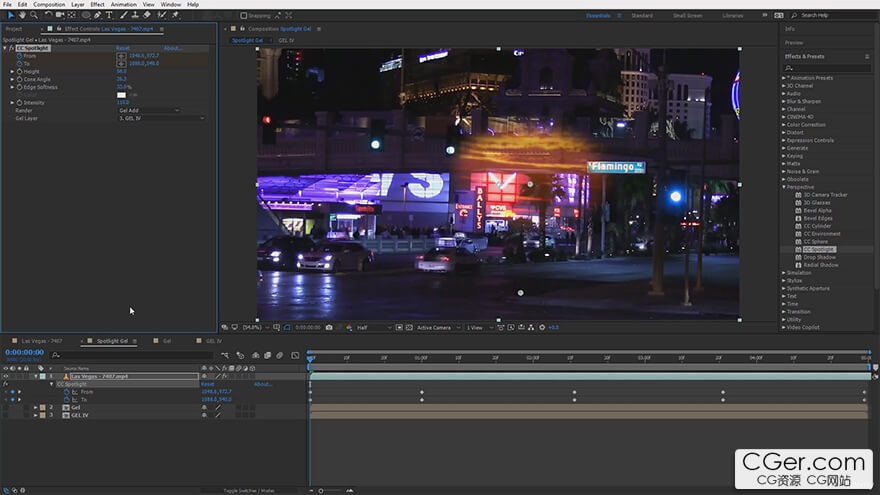880x495 pixels.
Task: Toggle visibility eye of Las Vegas layer
Action: coord(6,377)
